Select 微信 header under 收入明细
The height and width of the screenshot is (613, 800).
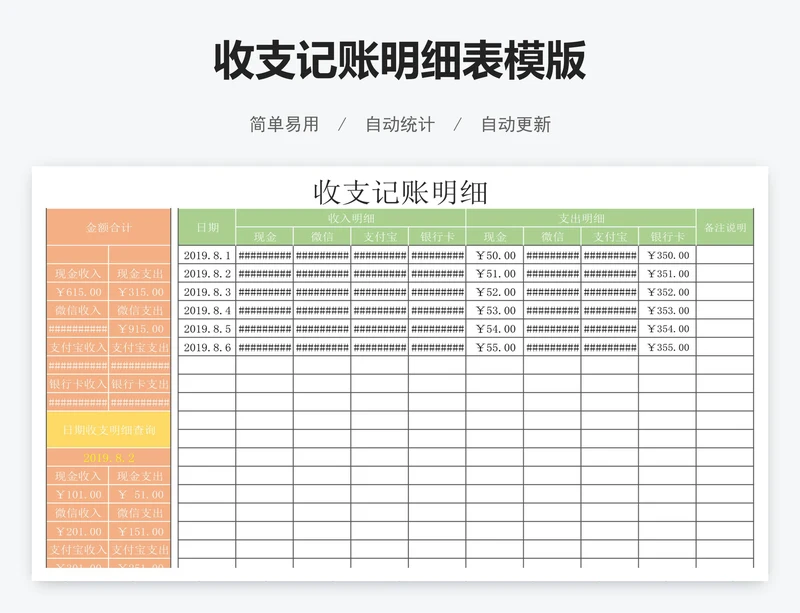pyautogui.click(x=322, y=236)
